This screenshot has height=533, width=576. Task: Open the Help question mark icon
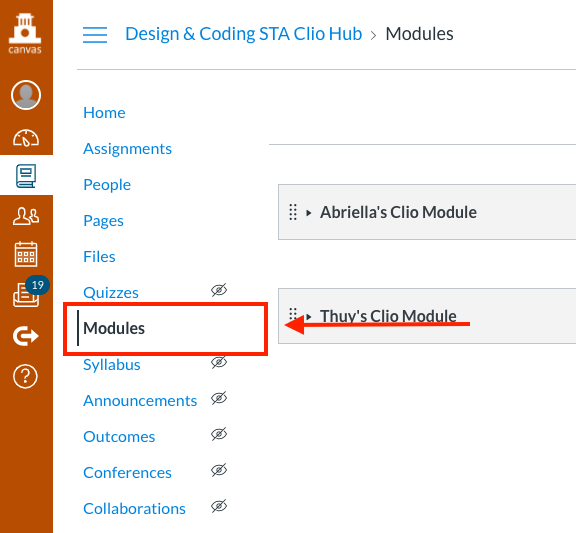[x=25, y=377]
